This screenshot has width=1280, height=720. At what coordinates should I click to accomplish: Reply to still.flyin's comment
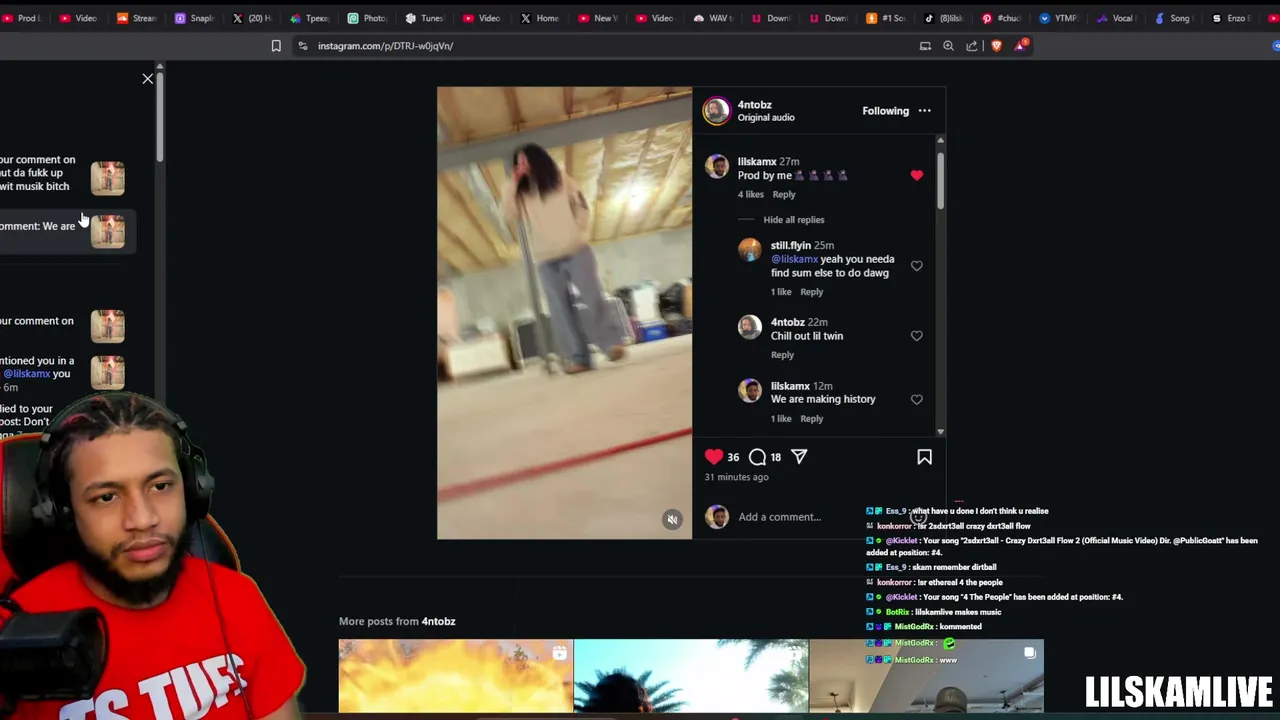(x=811, y=292)
